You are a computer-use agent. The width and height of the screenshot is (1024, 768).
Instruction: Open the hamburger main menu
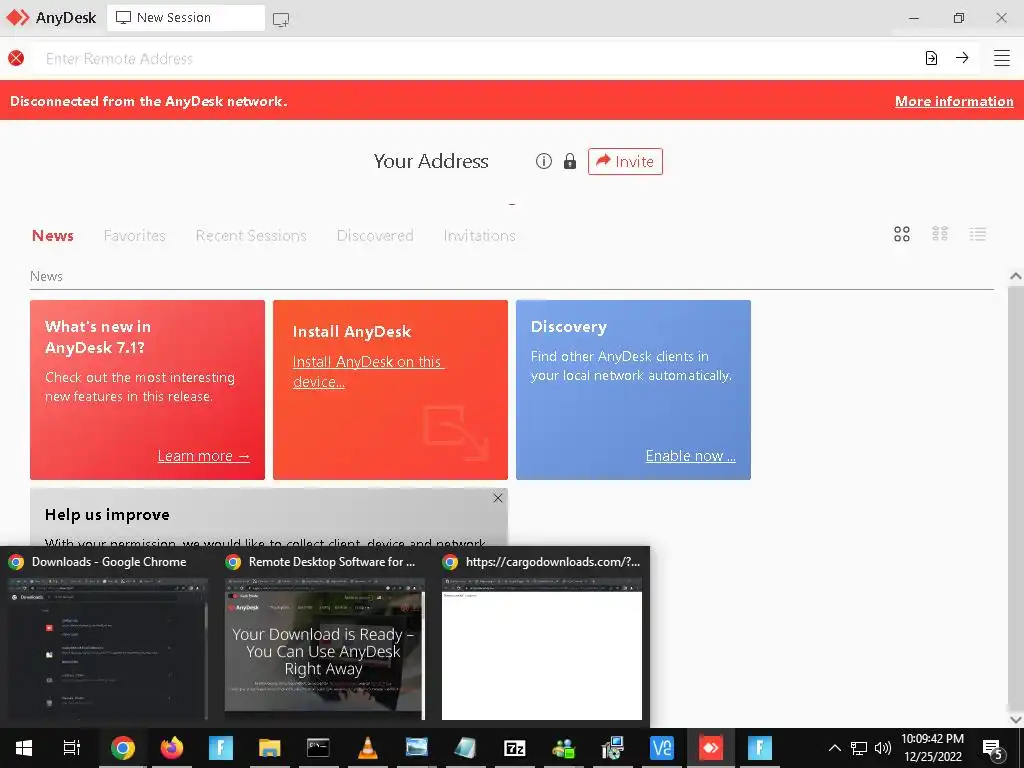pyautogui.click(x=1002, y=58)
